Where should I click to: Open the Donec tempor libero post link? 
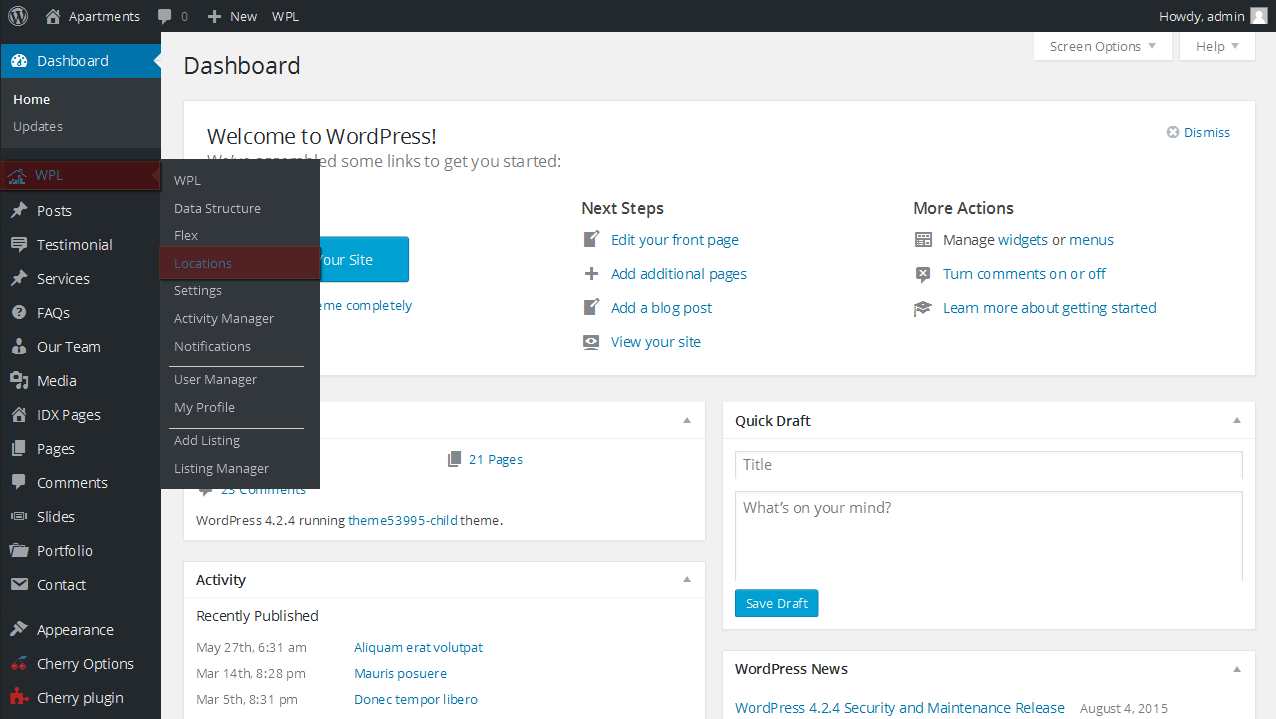pos(416,699)
